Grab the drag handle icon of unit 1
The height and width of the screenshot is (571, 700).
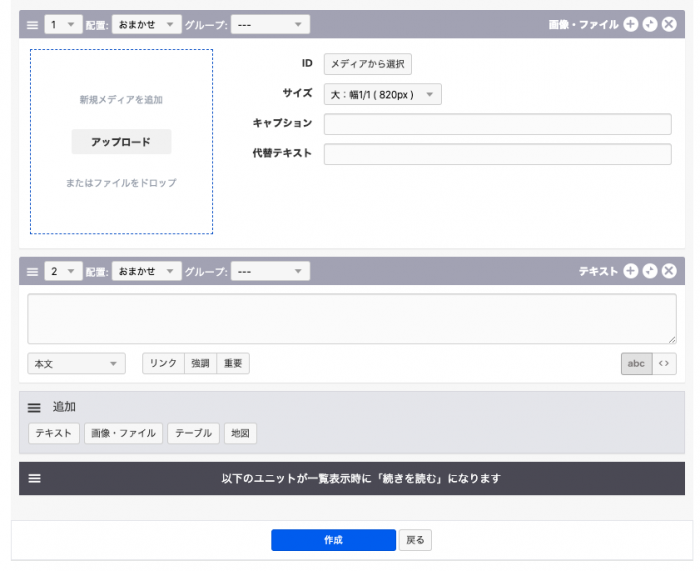click(x=32, y=25)
